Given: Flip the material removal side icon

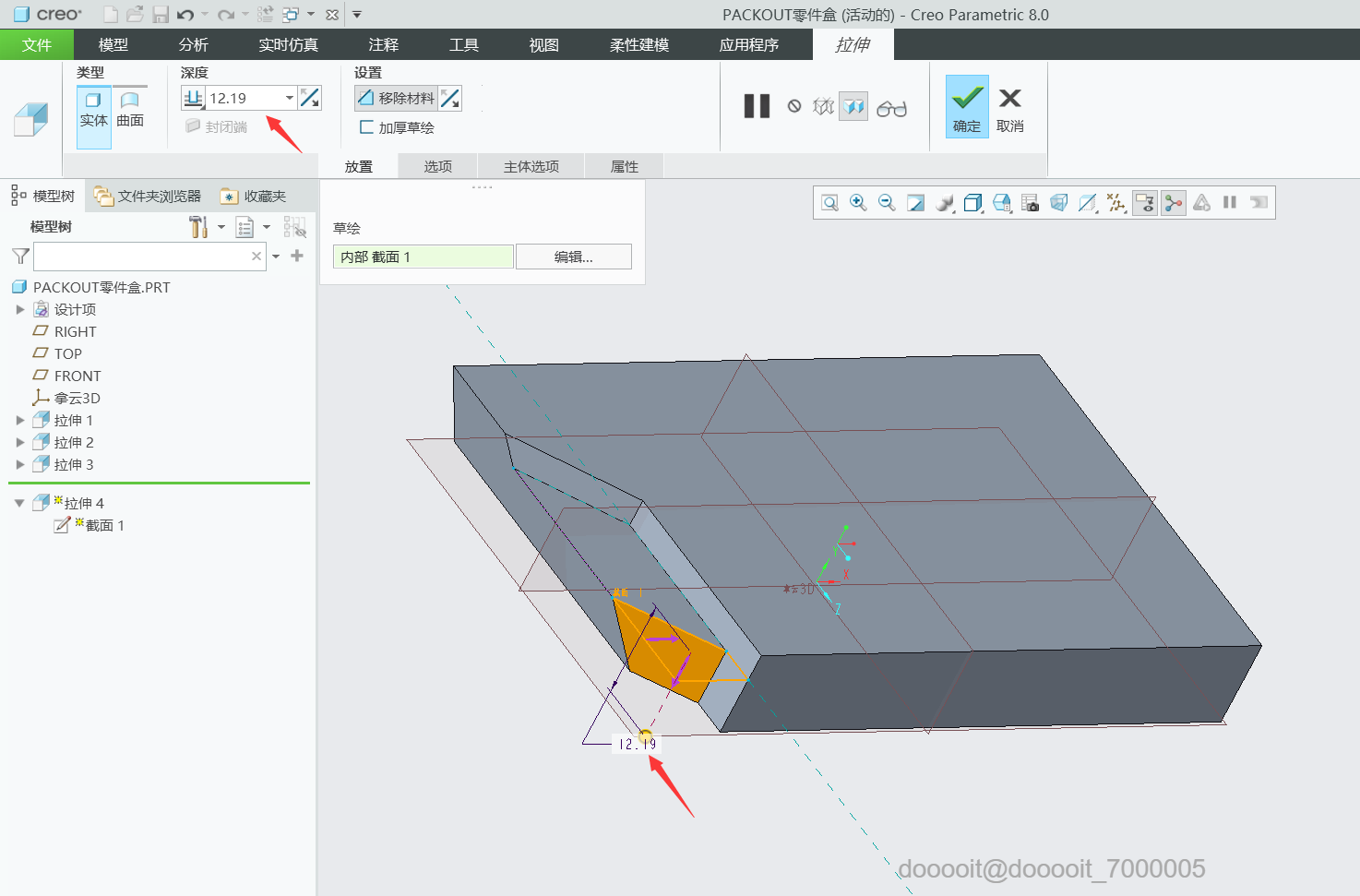Looking at the screenshot, I should (449, 98).
